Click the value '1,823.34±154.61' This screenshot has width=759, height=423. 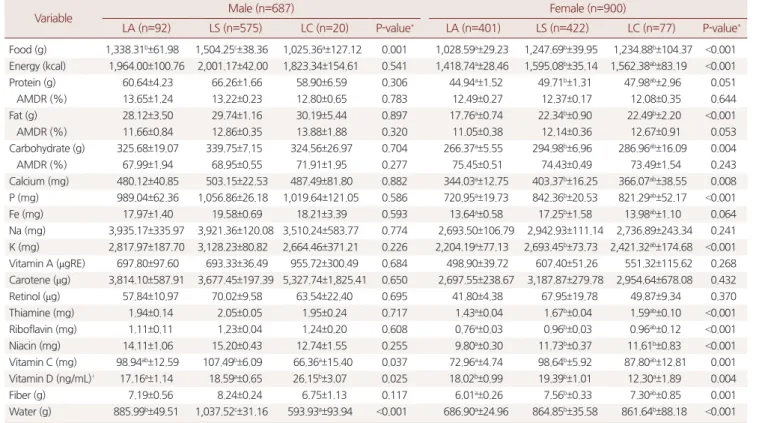pyautogui.click(x=320, y=66)
